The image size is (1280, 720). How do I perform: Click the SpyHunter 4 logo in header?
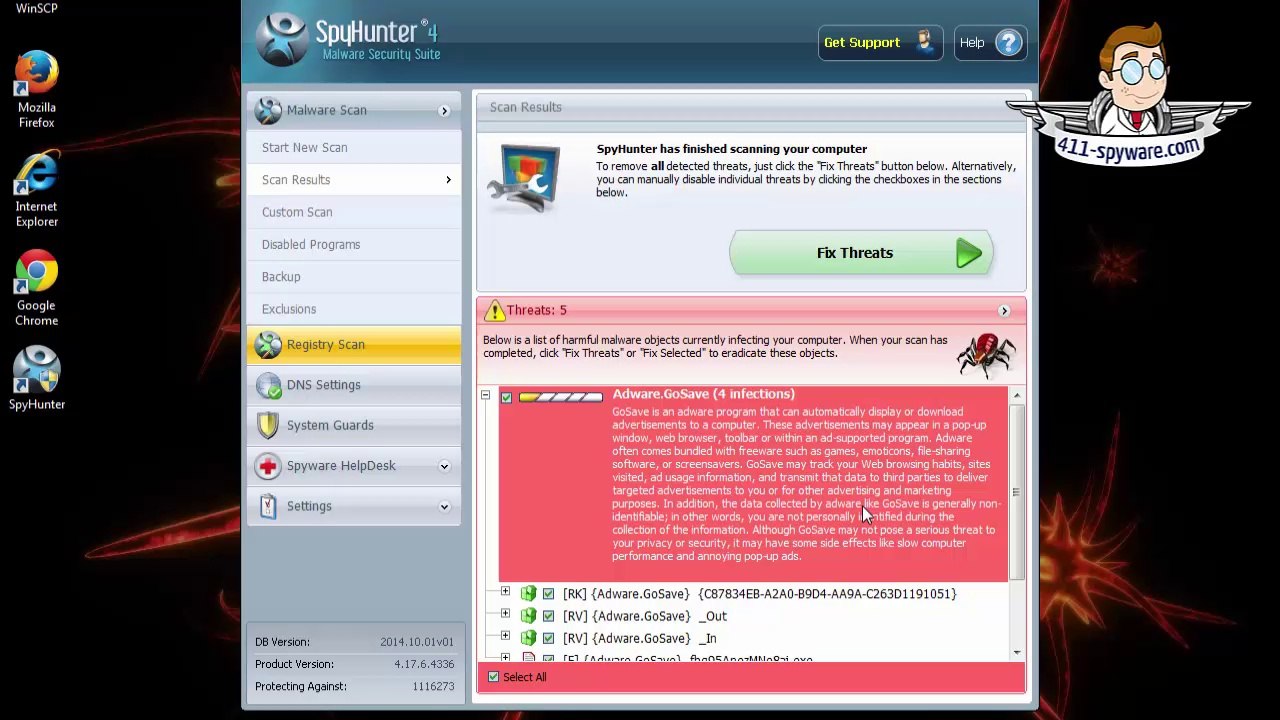point(348,40)
